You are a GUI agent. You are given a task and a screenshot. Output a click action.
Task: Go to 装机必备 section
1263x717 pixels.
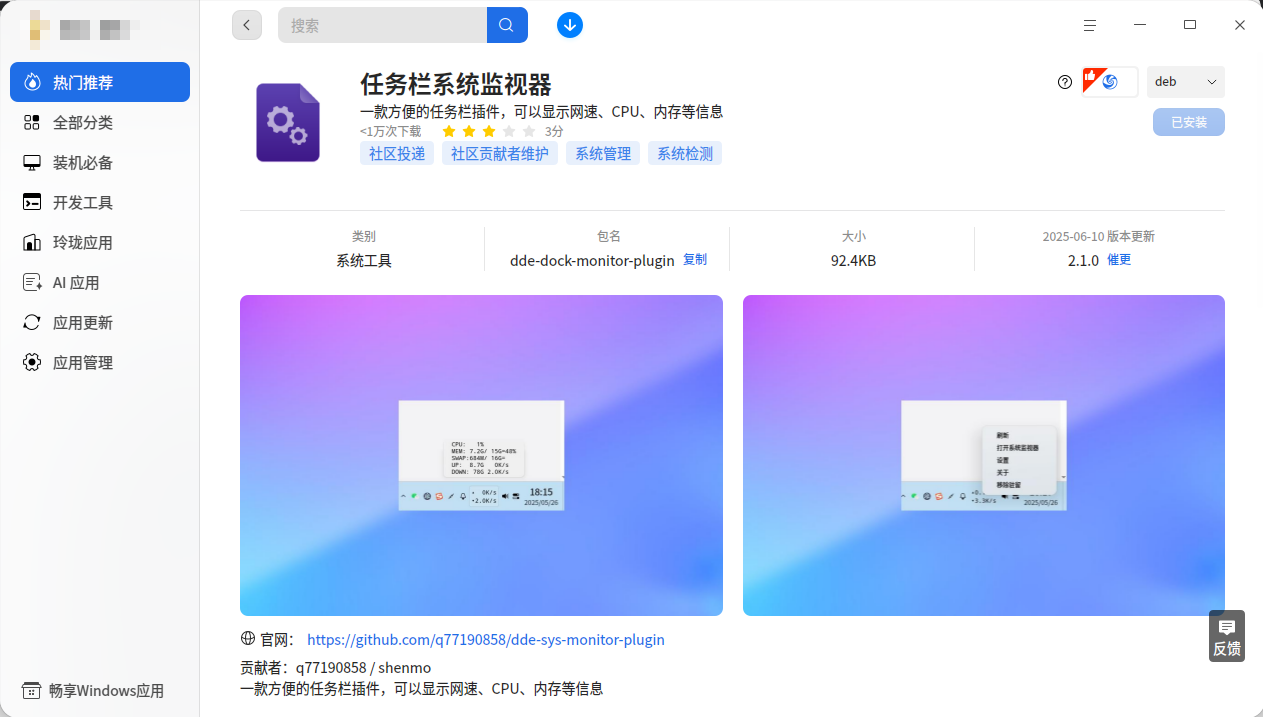click(x=100, y=162)
